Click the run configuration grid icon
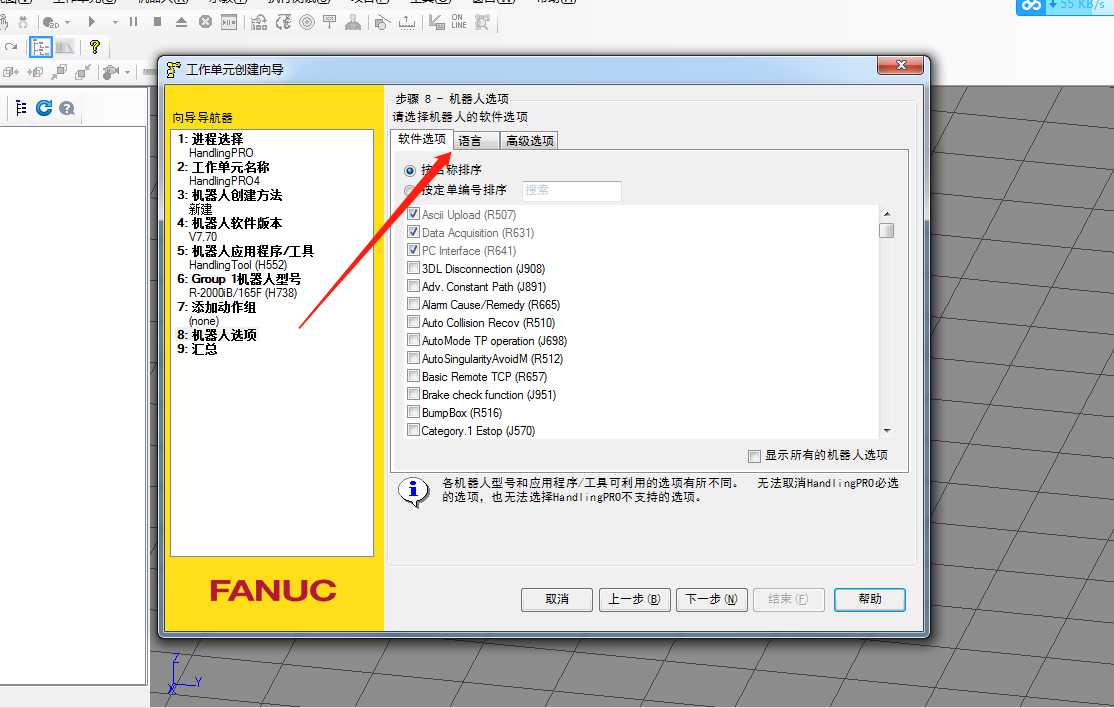The width and height of the screenshot is (1114, 708). (x=259, y=22)
